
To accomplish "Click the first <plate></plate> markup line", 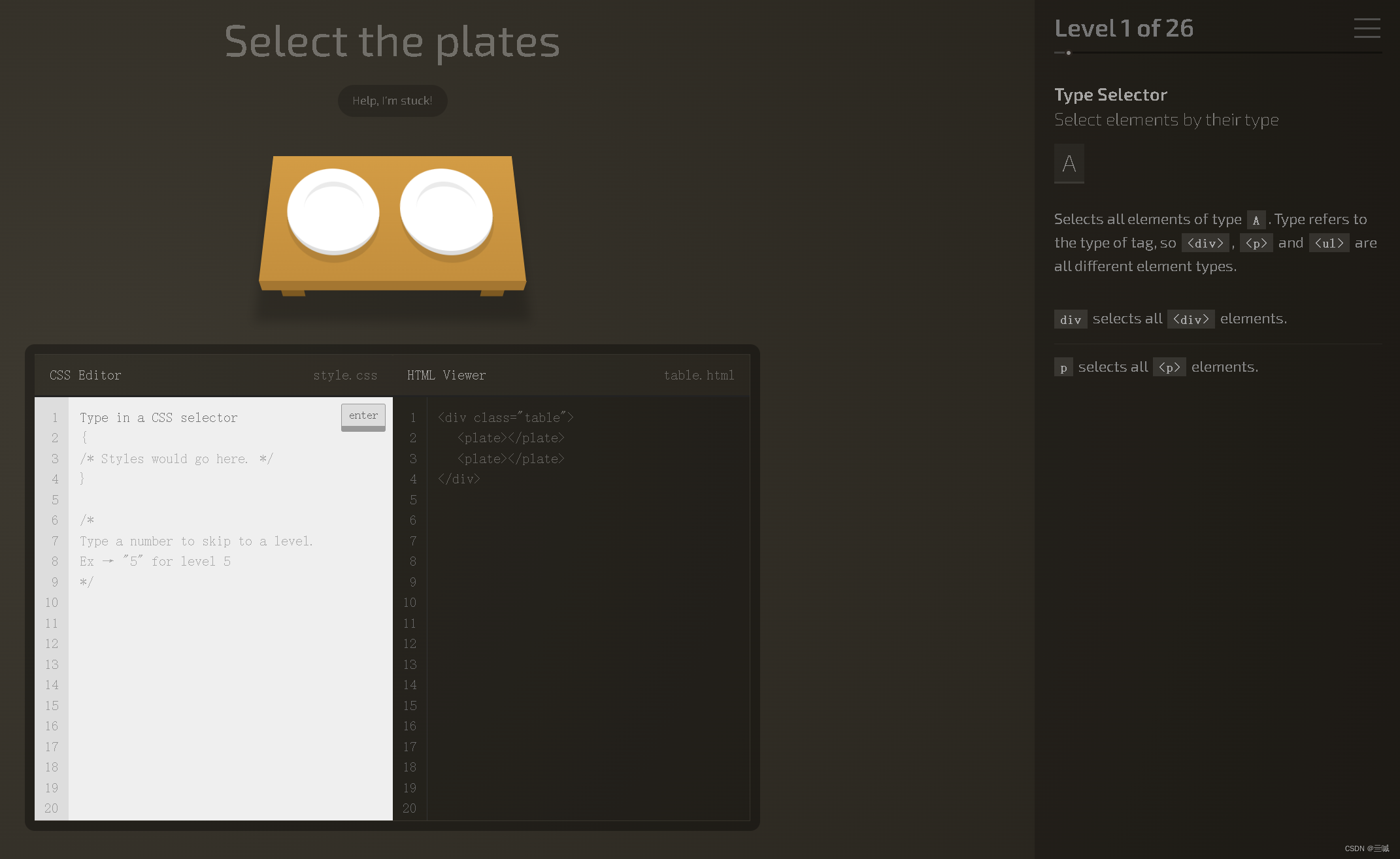I will click(x=511, y=438).
